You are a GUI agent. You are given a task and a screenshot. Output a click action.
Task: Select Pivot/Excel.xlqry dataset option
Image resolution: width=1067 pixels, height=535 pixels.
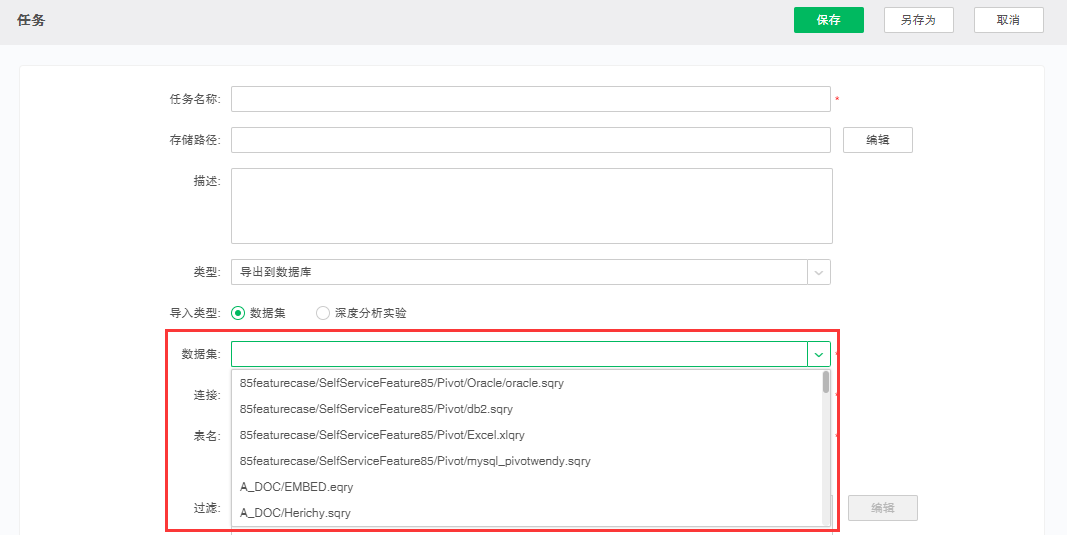[x=382, y=435]
